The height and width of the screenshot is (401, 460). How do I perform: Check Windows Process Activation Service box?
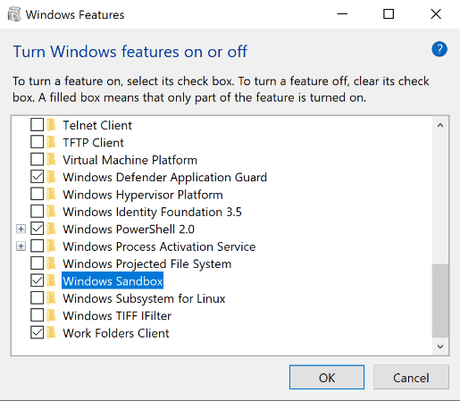pyautogui.click(x=37, y=246)
